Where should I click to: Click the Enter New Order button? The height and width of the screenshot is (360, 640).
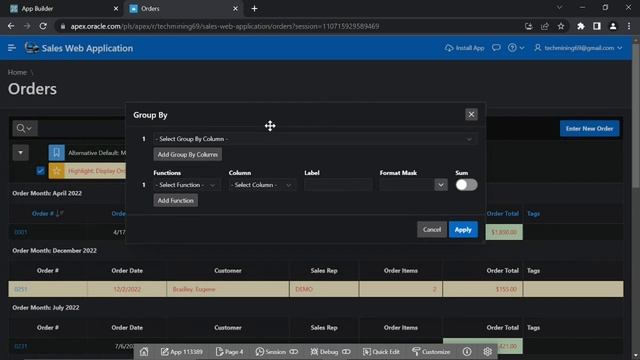pyautogui.click(x=589, y=128)
